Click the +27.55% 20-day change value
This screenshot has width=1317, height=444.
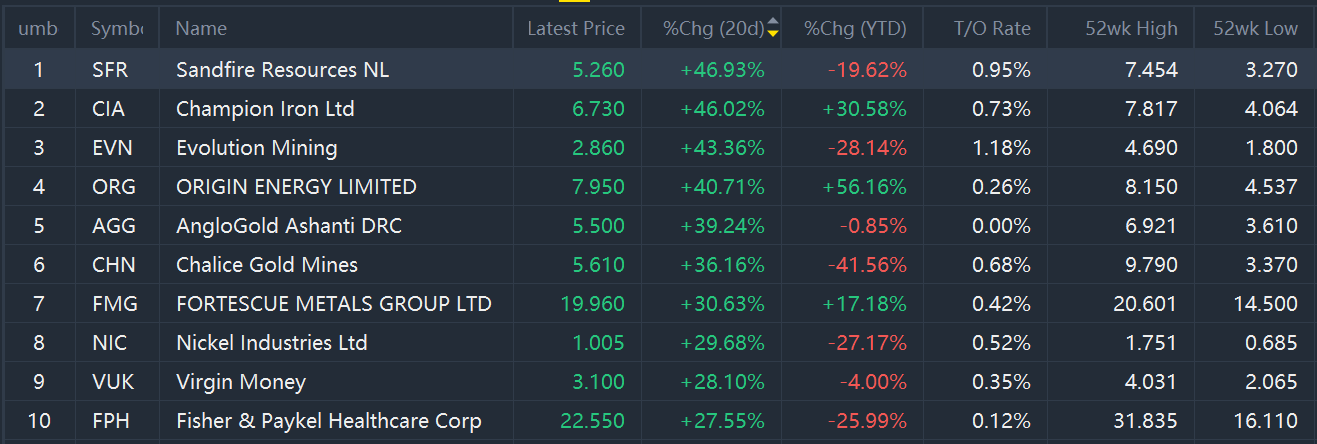(722, 421)
